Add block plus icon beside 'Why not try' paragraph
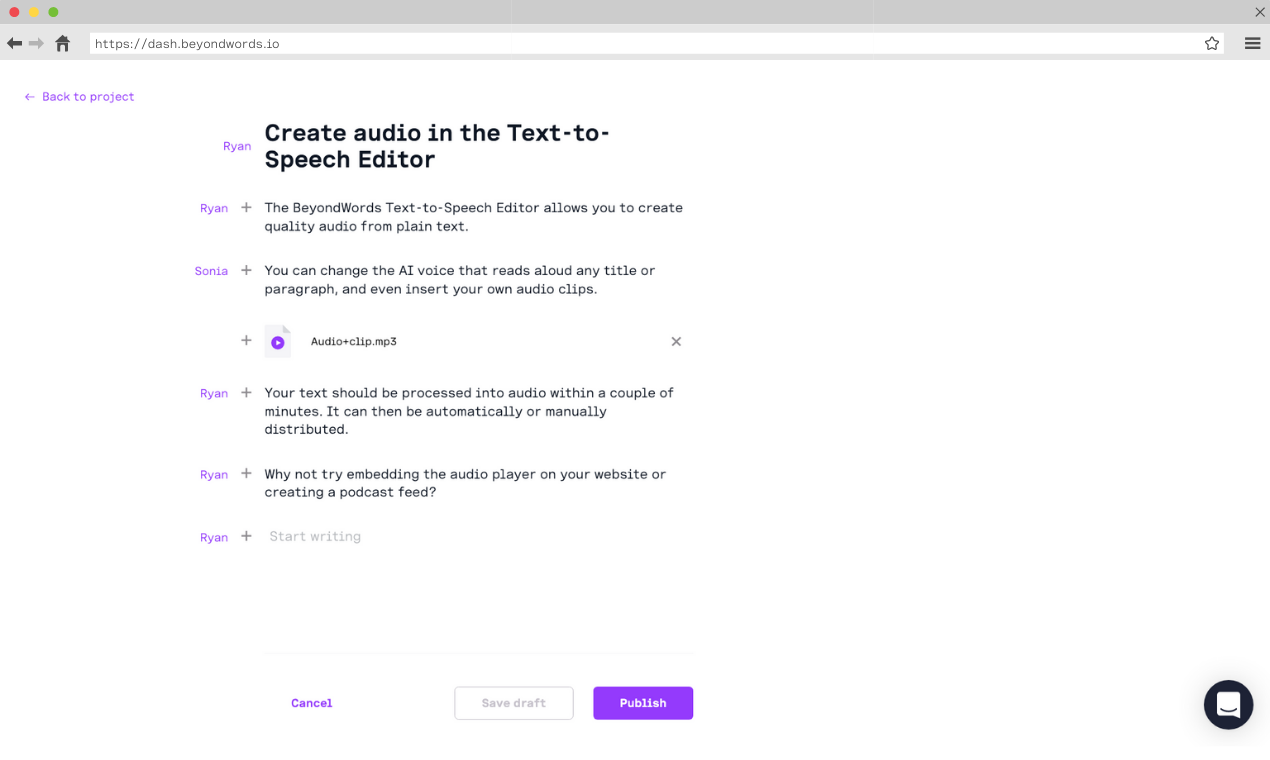 tap(246, 474)
